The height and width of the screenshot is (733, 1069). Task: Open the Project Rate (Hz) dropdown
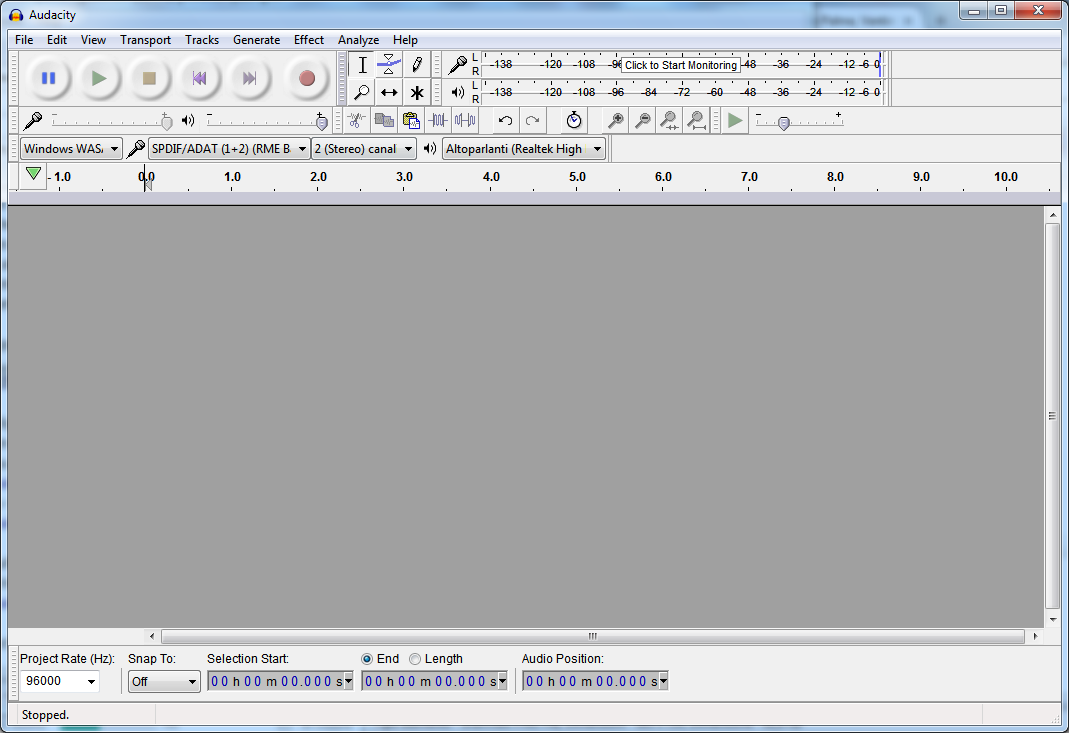pos(91,682)
